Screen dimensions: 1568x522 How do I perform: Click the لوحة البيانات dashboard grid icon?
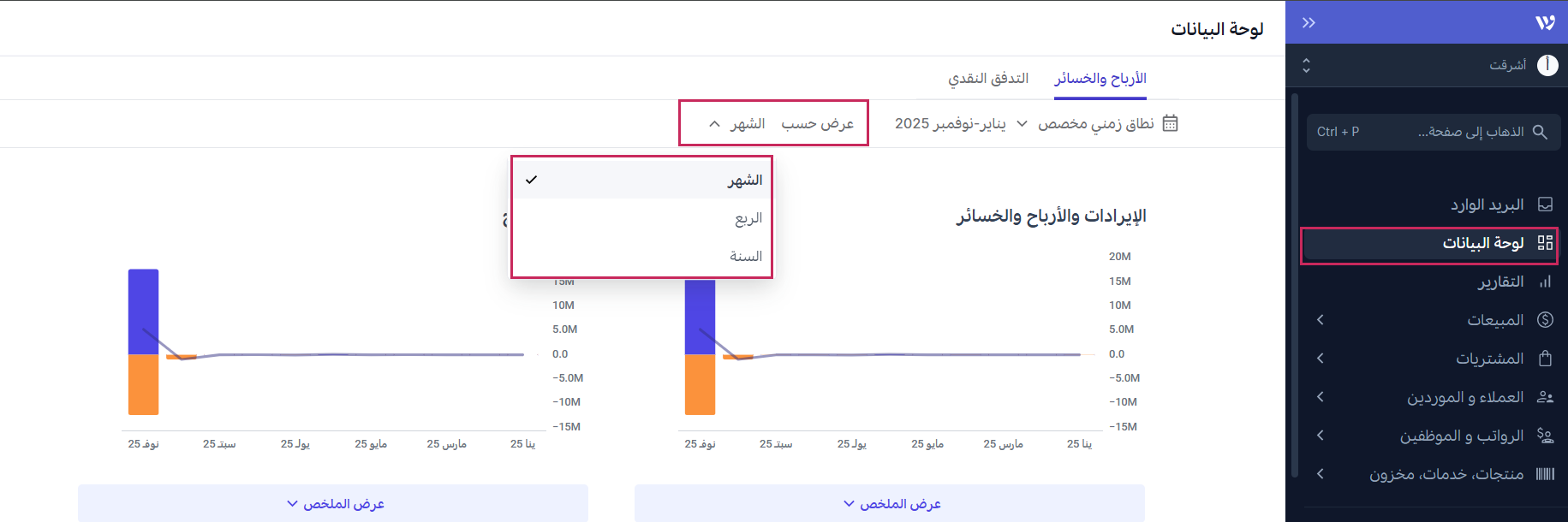pos(1545,243)
